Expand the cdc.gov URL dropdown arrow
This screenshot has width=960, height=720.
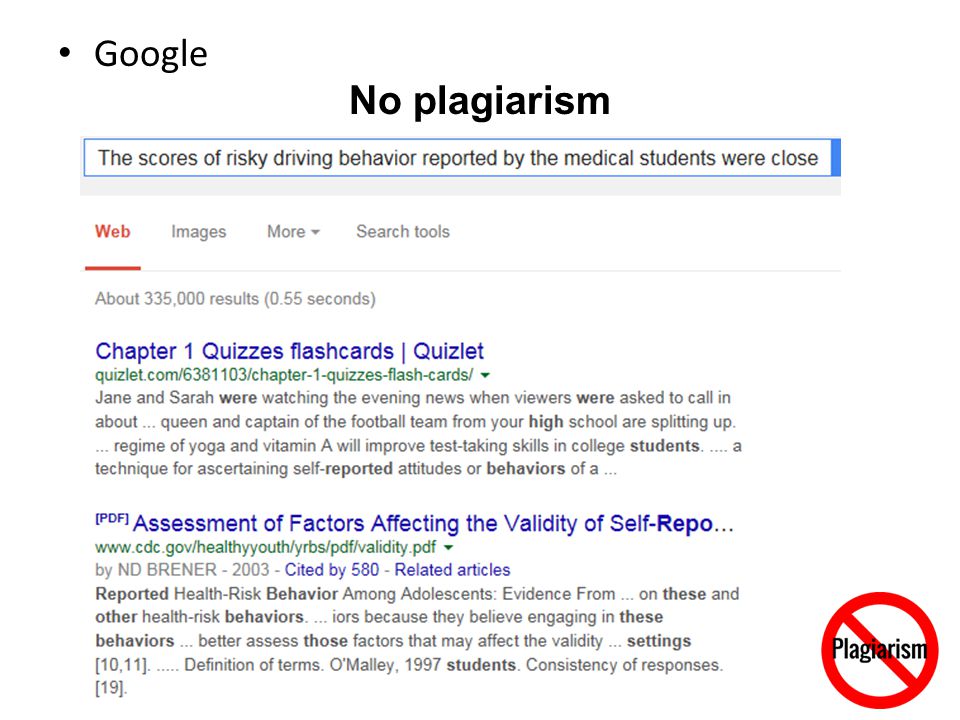tap(448, 547)
